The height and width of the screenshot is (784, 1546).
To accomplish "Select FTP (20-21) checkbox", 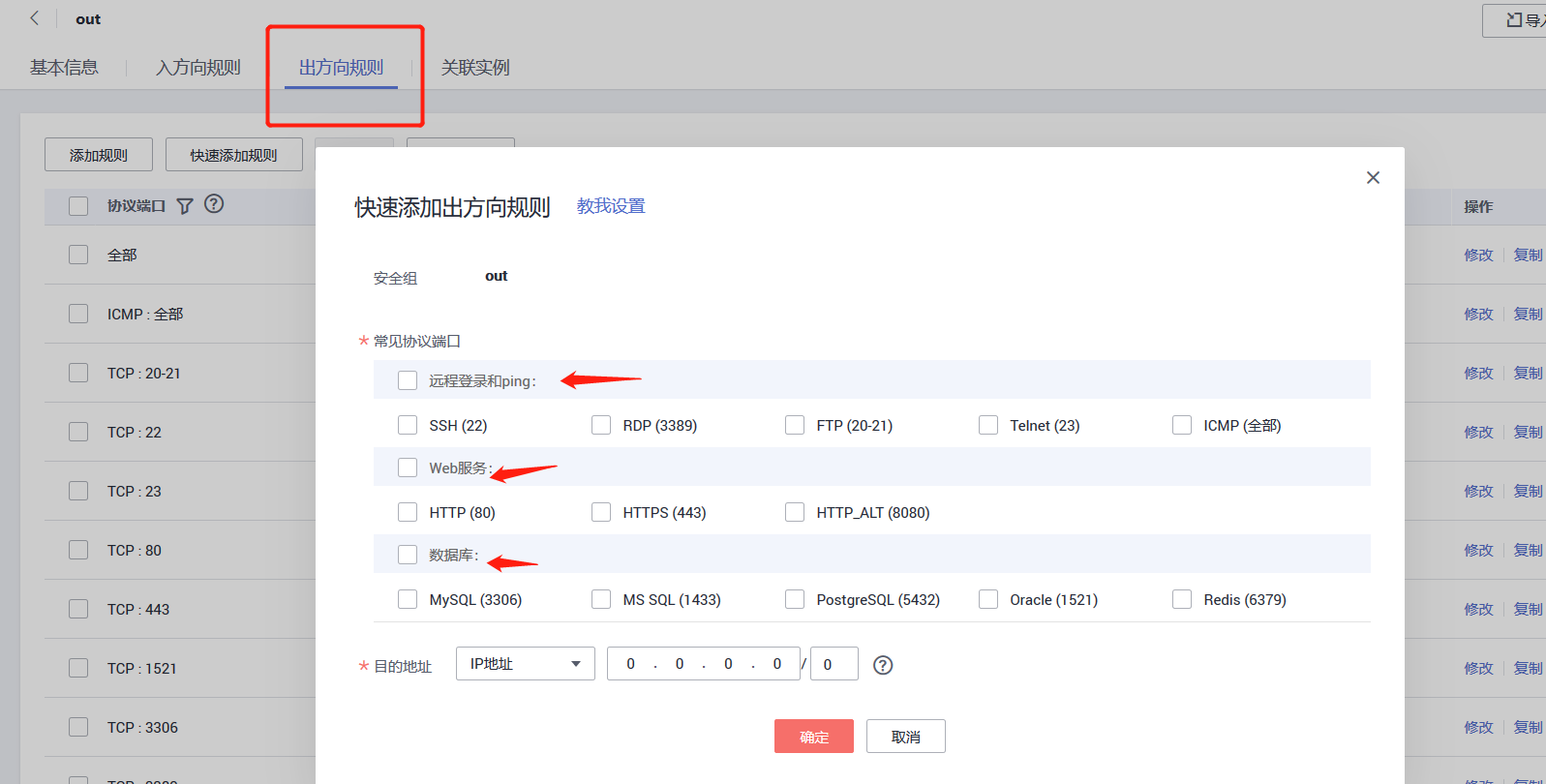I will [x=795, y=425].
